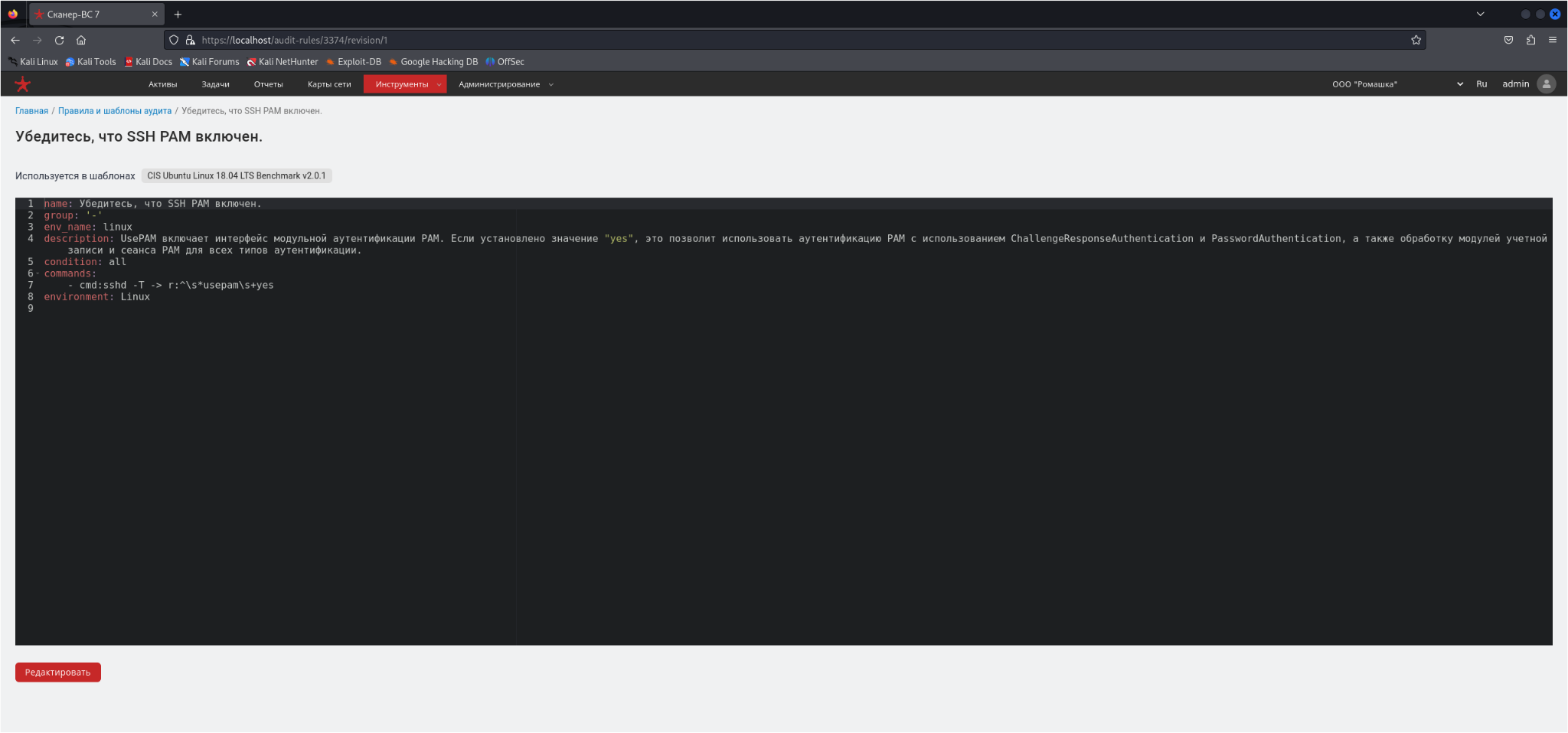1568x733 pixels.
Task: Open the admin user avatar menu
Action: click(1547, 84)
